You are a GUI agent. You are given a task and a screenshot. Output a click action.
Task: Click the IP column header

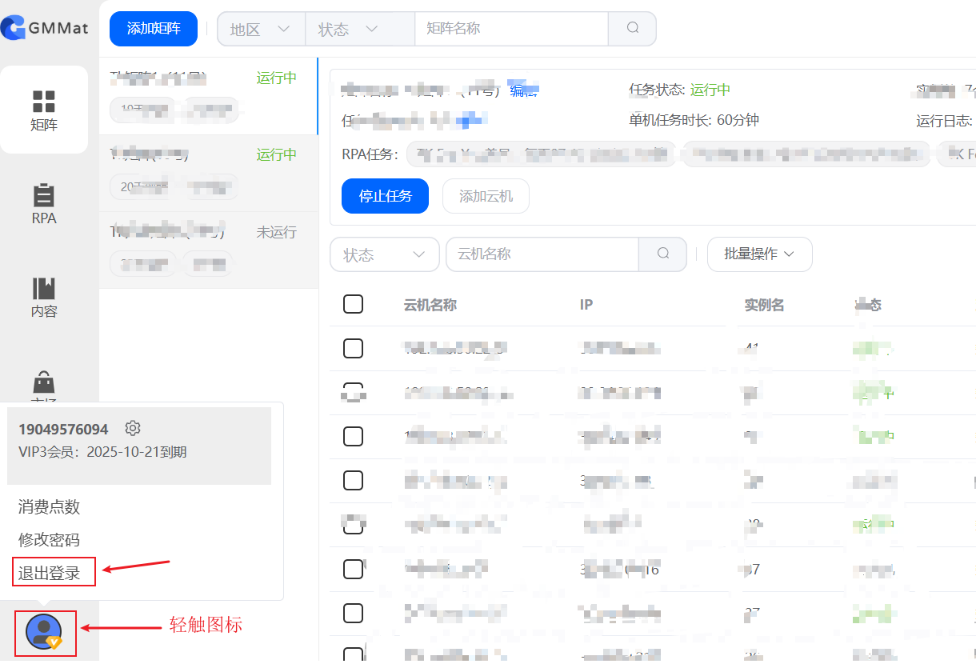[586, 305]
